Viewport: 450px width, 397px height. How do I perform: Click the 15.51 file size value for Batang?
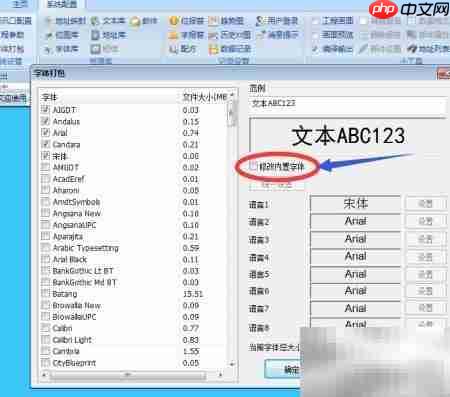(193, 294)
